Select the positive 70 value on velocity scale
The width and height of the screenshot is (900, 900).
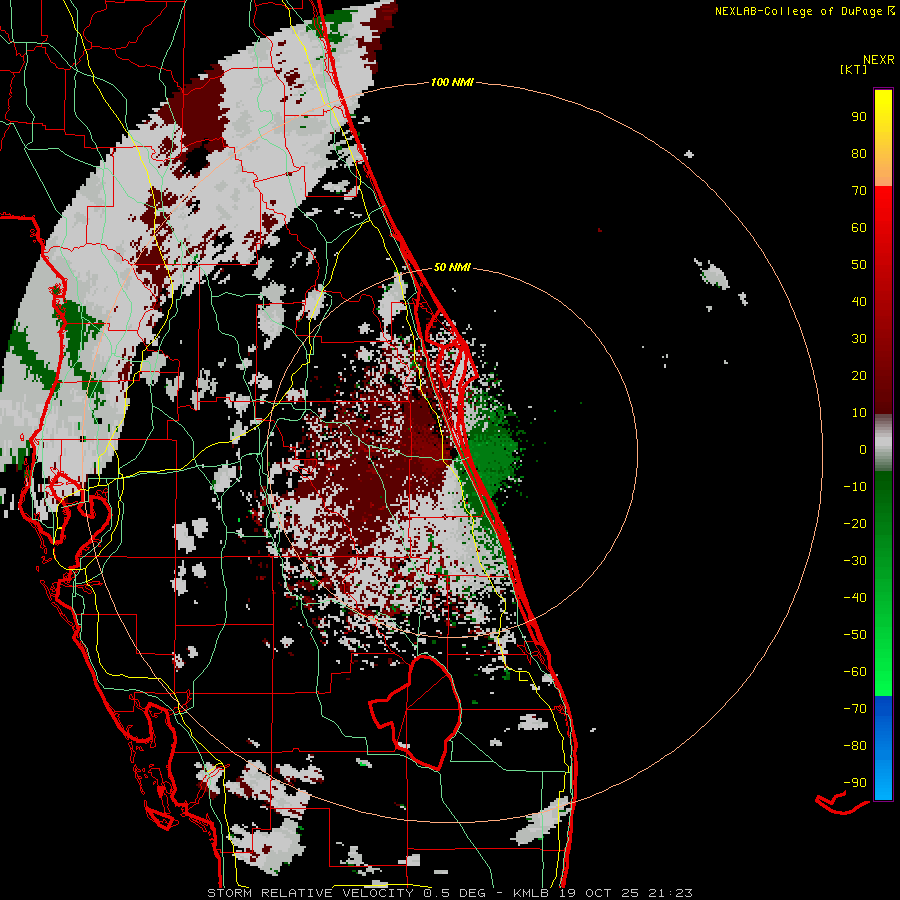tap(859, 191)
